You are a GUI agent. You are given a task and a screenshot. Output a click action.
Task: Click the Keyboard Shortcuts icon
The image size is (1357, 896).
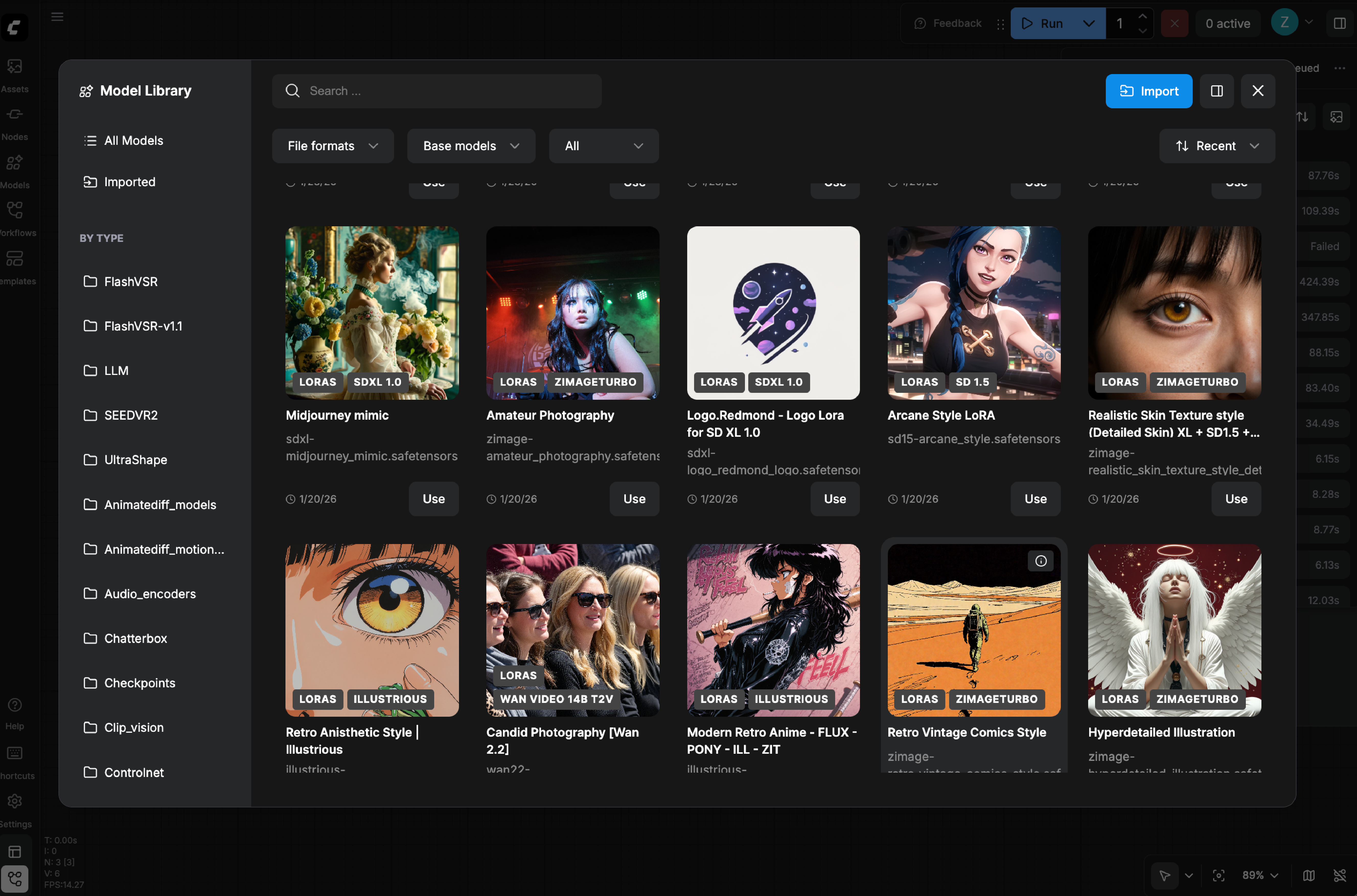click(14, 753)
